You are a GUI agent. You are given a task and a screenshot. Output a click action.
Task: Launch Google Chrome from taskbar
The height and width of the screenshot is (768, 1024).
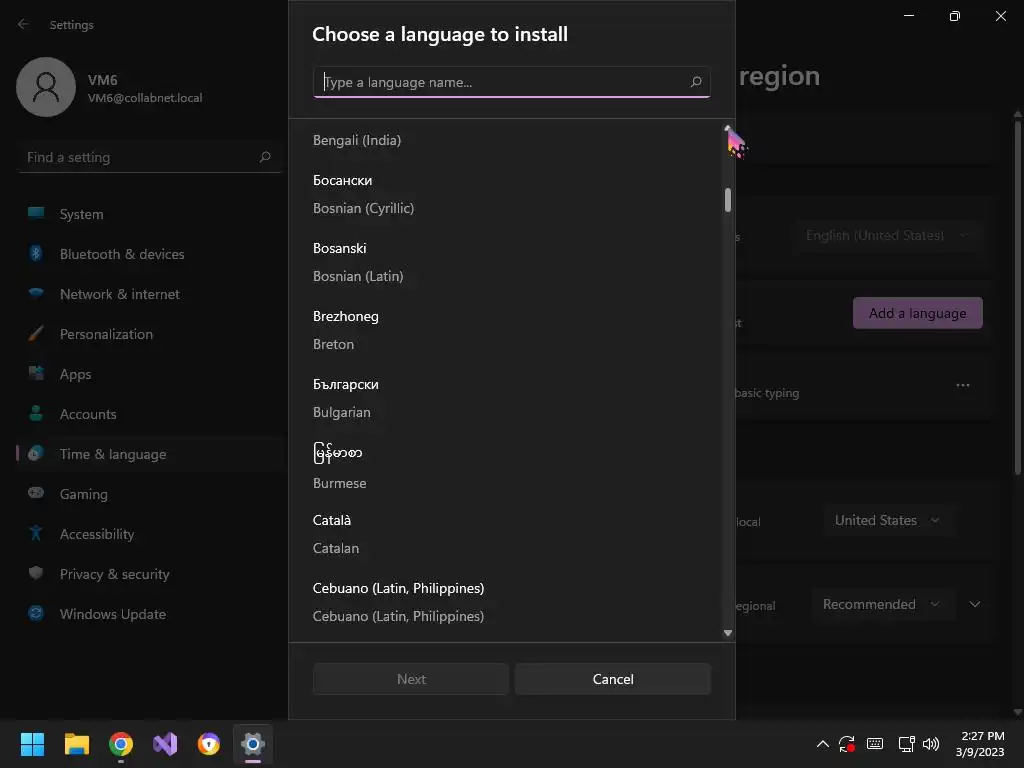pyautogui.click(x=121, y=744)
